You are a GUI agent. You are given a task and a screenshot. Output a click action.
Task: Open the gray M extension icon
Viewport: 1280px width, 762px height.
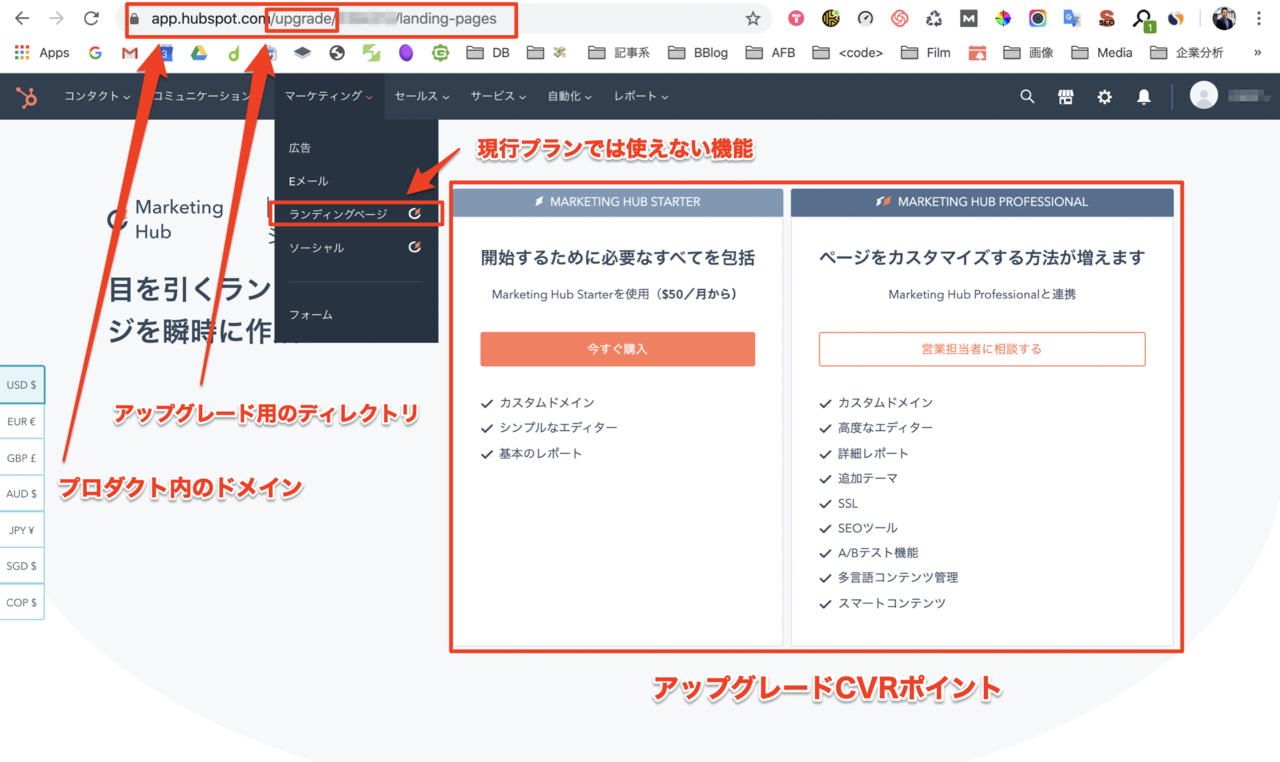[x=968, y=18]
